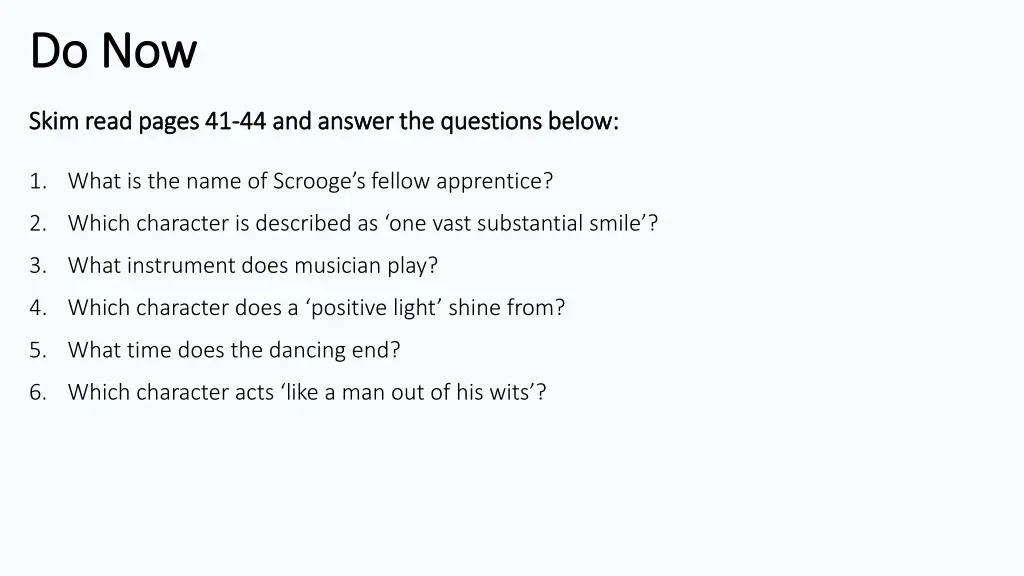The image size is (1024, 576).
Task: Click the word 'Now' in the title
Action: (x=149, y=51)
